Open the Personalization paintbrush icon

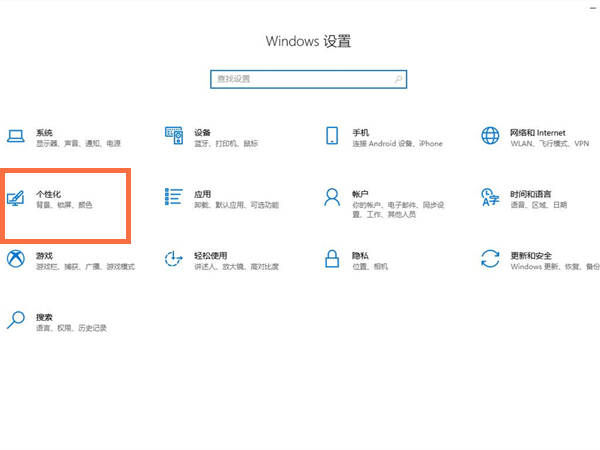pos(16,198)
